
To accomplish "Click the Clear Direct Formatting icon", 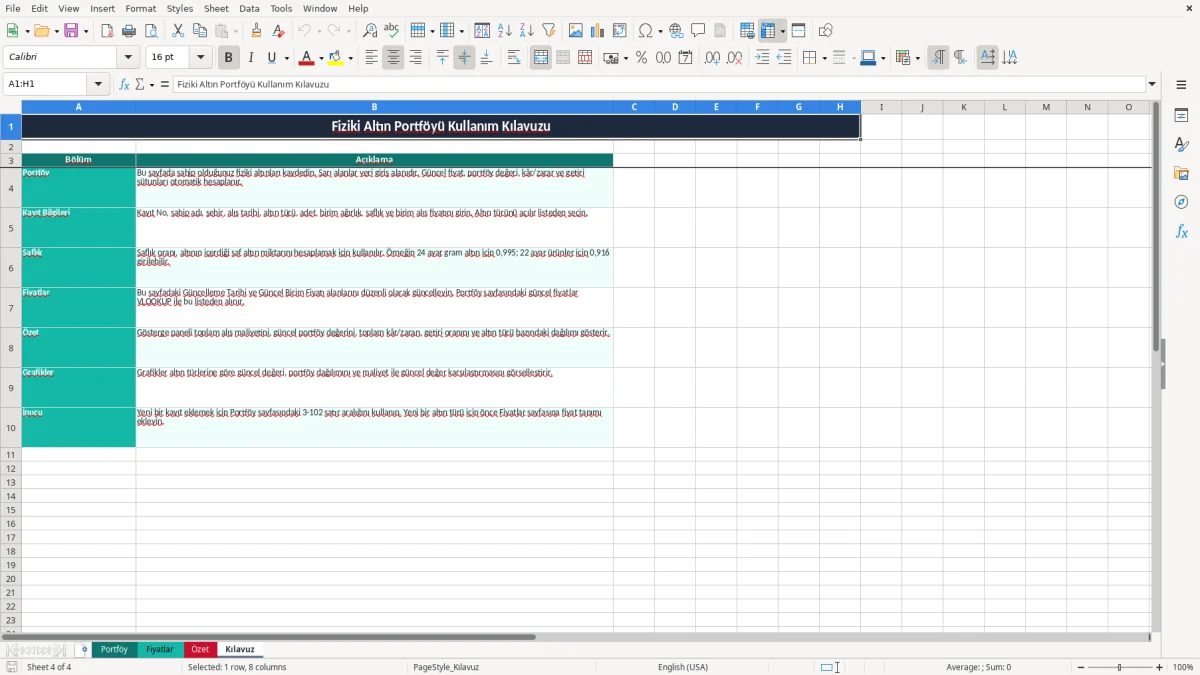I will (278, 31).
